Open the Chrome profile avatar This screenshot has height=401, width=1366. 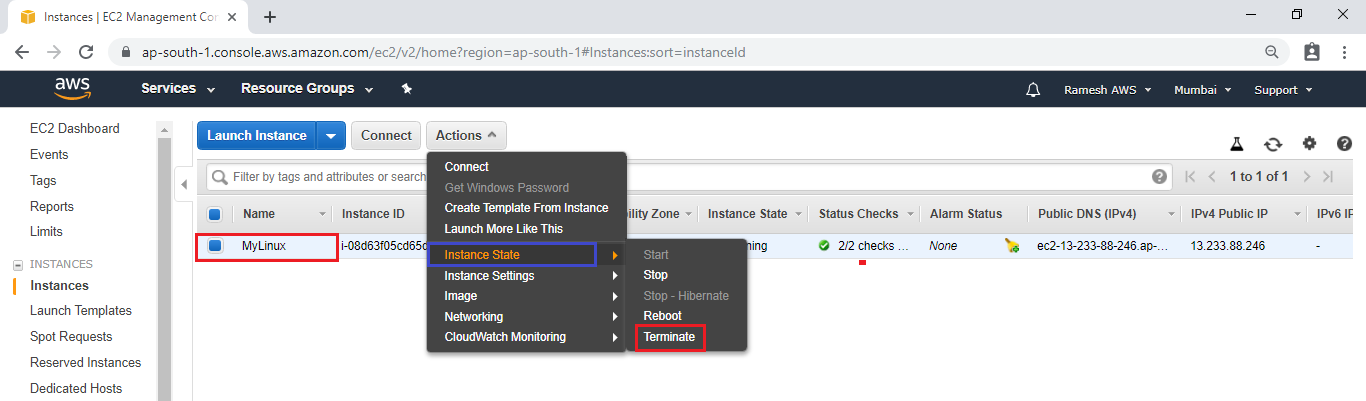coord(1312,52)
